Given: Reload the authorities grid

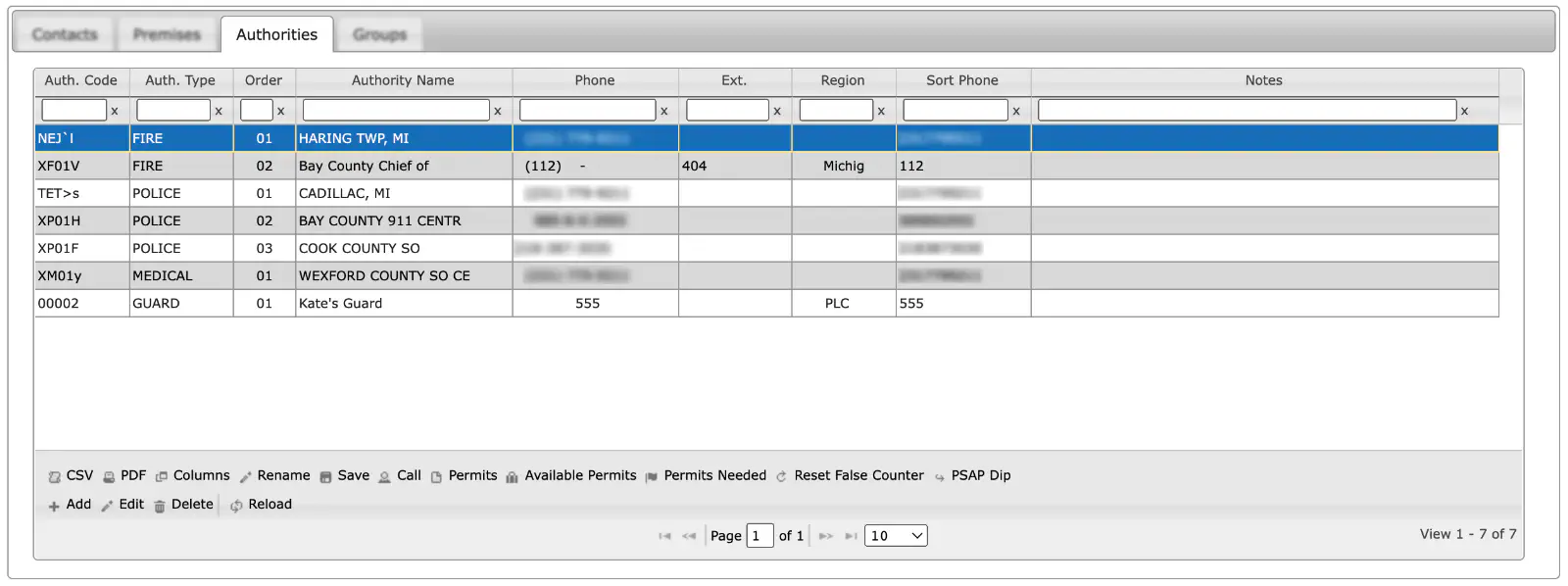Looking at the screenshot, I should [261, 505].
